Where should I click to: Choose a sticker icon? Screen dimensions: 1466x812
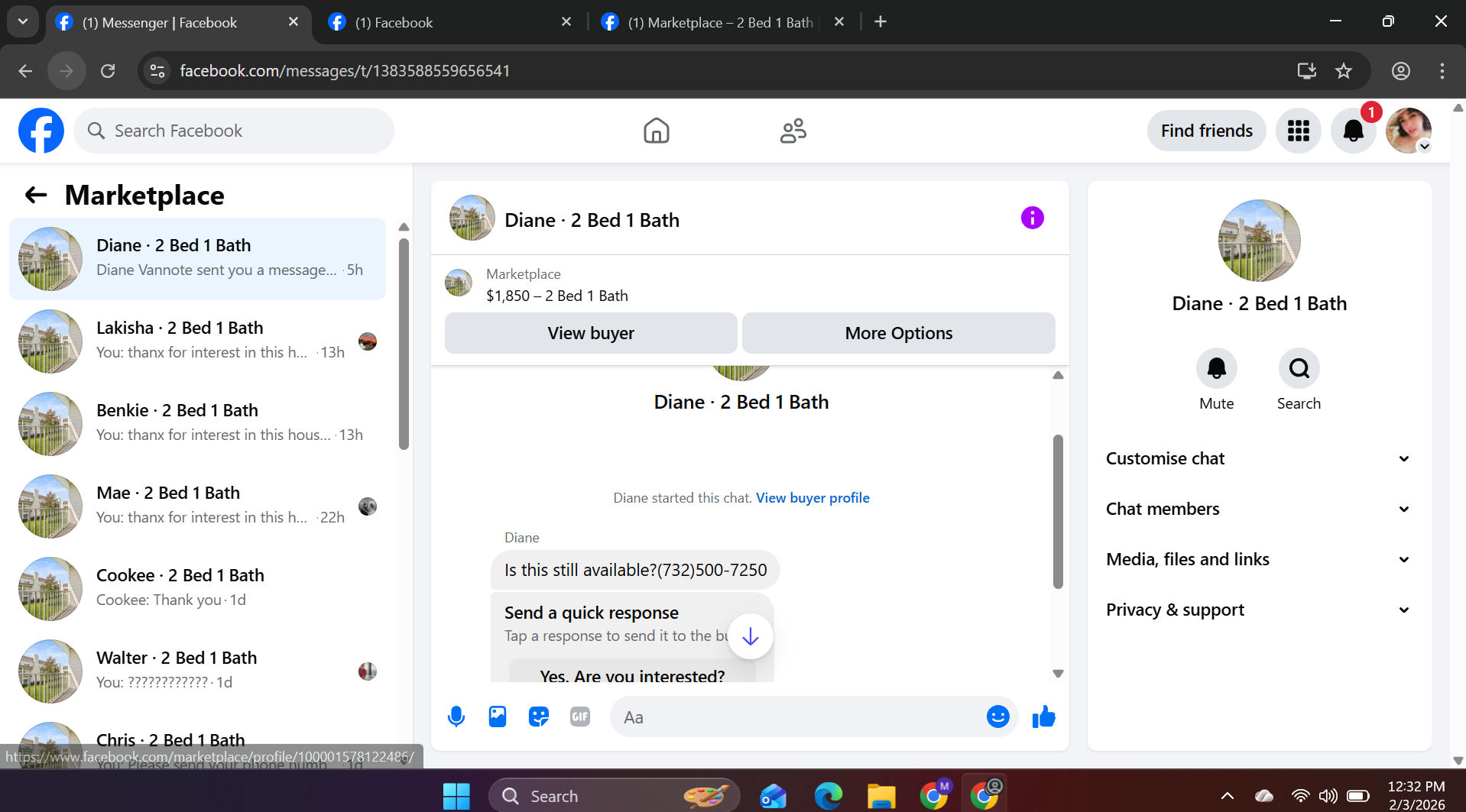pyautogui.click(x=539, y=717)
